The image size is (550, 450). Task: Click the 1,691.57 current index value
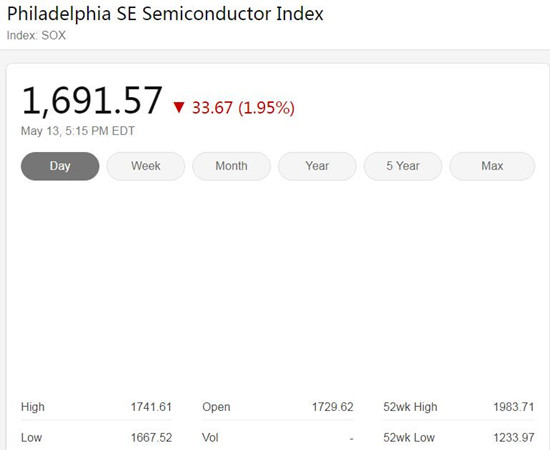(92, 101)
